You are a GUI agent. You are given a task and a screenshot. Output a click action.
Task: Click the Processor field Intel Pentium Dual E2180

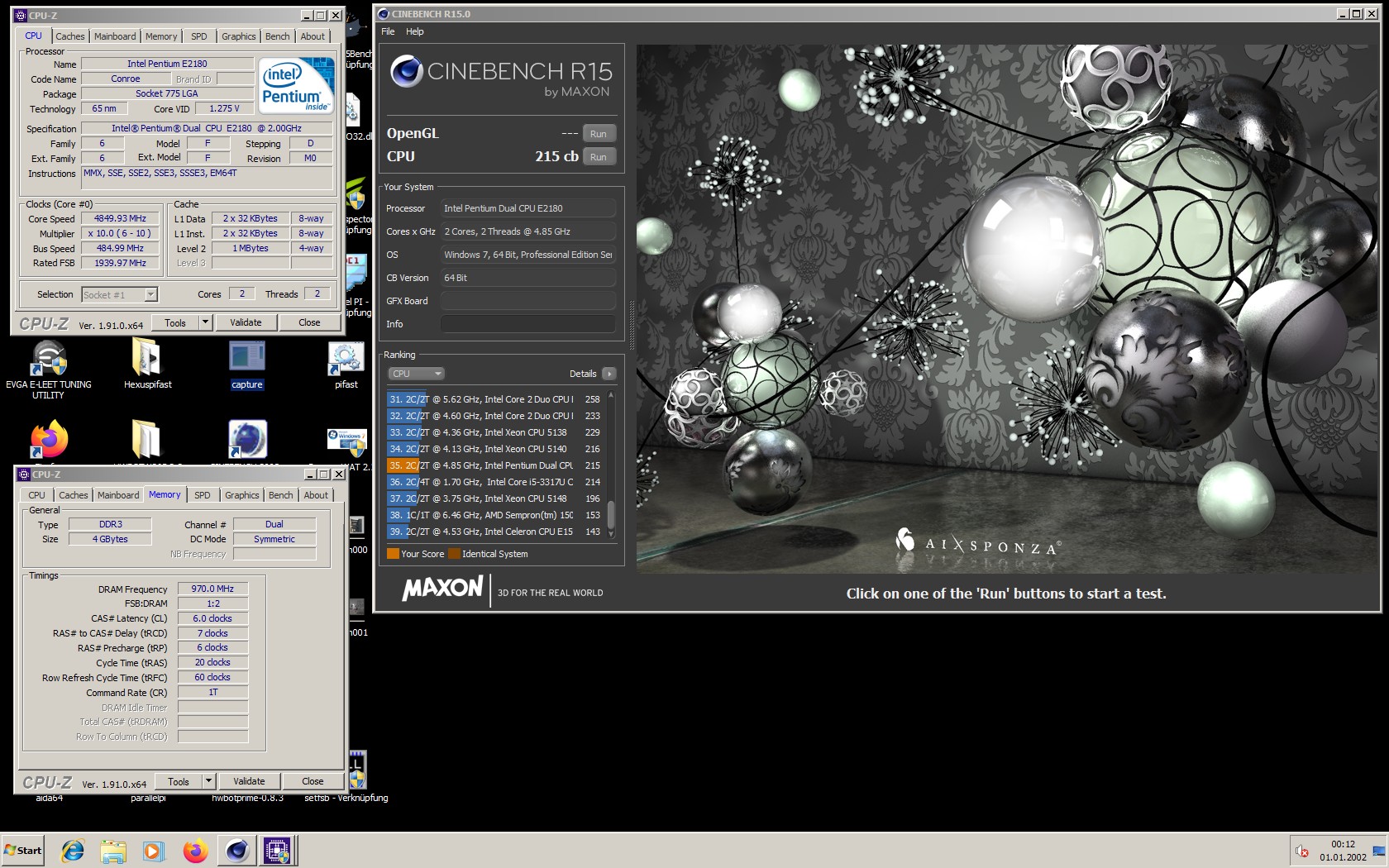528,208
